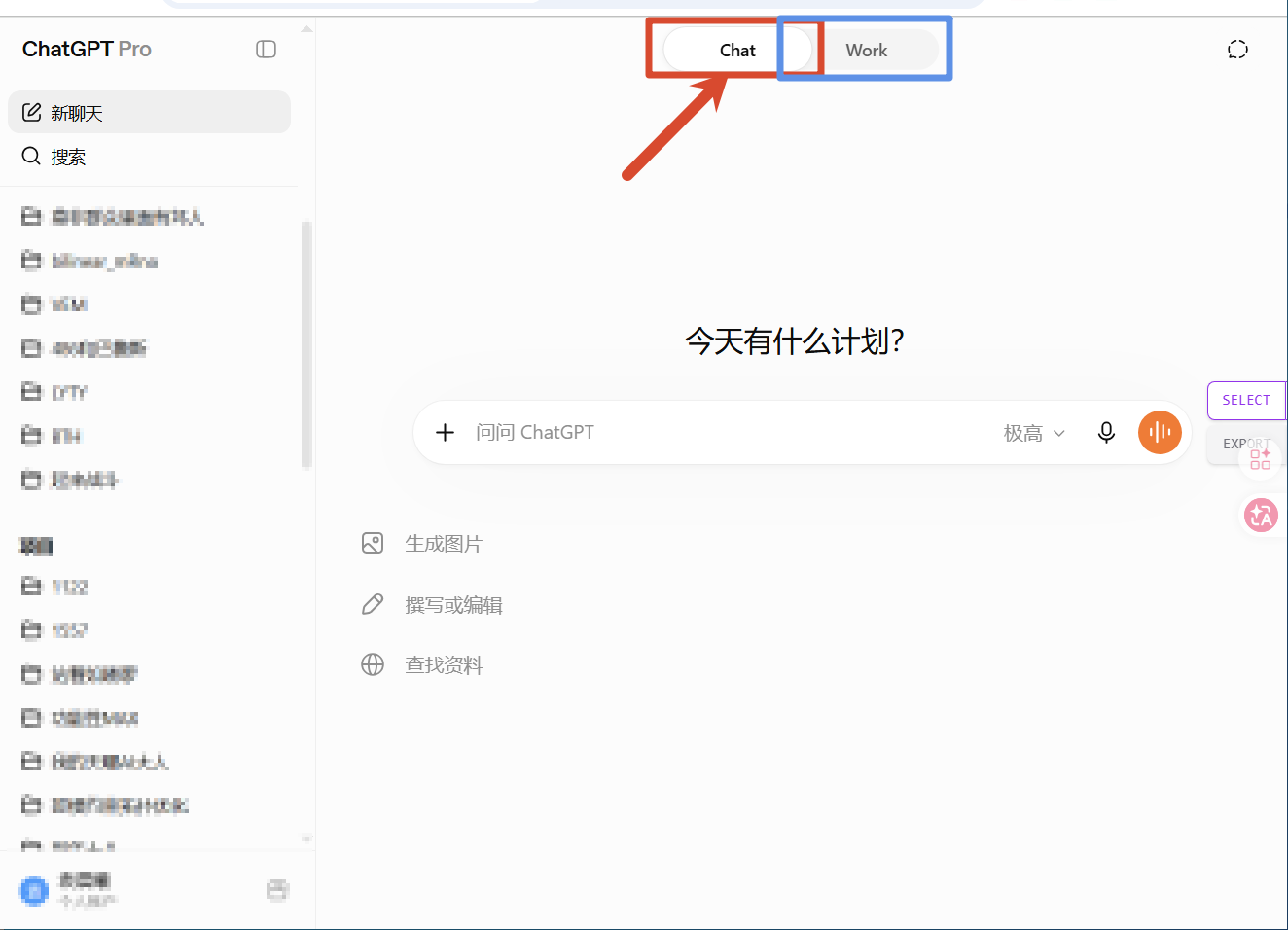Start dictation with the microphone icon

(1106, 433)
